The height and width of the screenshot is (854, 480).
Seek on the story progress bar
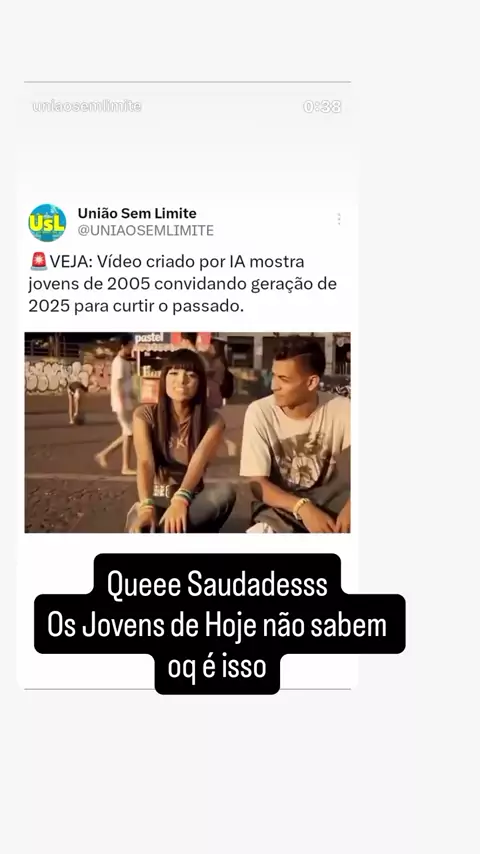(187, 82)
